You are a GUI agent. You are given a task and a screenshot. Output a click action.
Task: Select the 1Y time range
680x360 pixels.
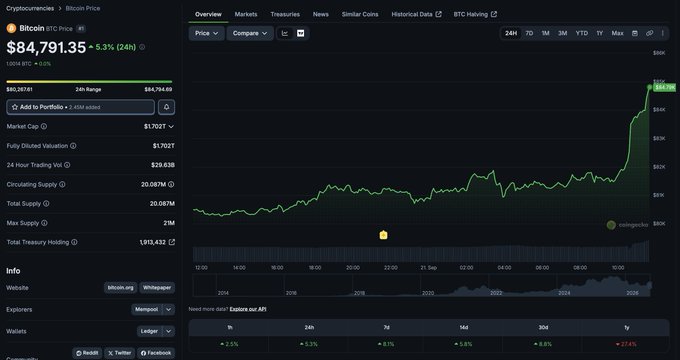click(599, 33)
